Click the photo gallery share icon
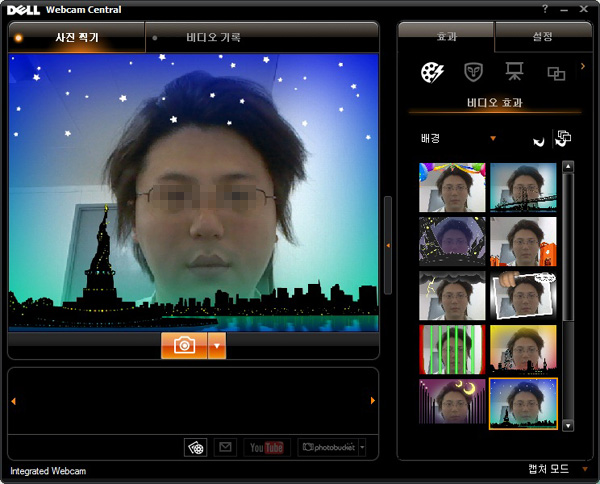The height and width of the screenshot is (484, 600). click(196, 447)
